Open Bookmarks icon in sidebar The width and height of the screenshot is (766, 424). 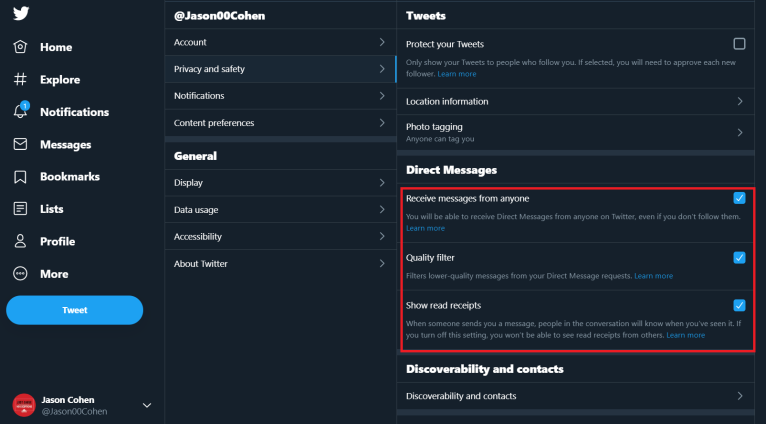tap(20, 177)
